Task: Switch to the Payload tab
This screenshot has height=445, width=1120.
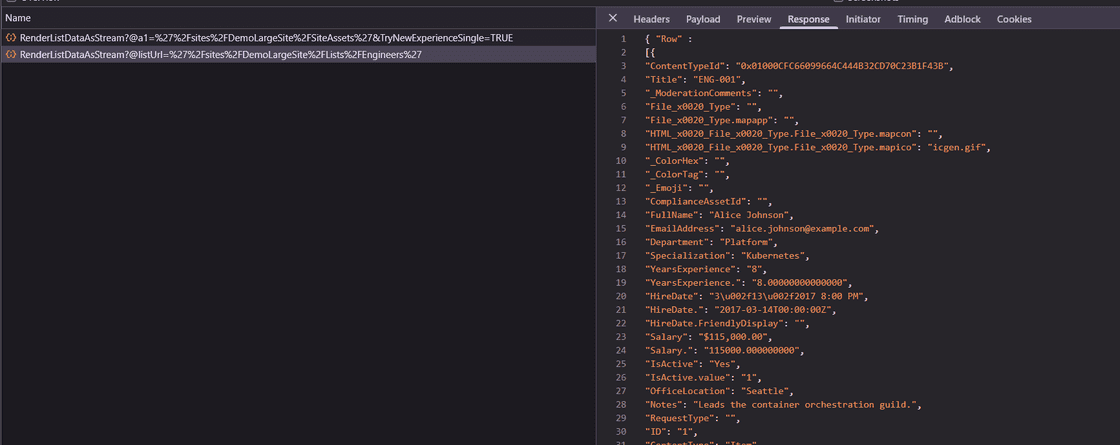Action: point(703,19)
